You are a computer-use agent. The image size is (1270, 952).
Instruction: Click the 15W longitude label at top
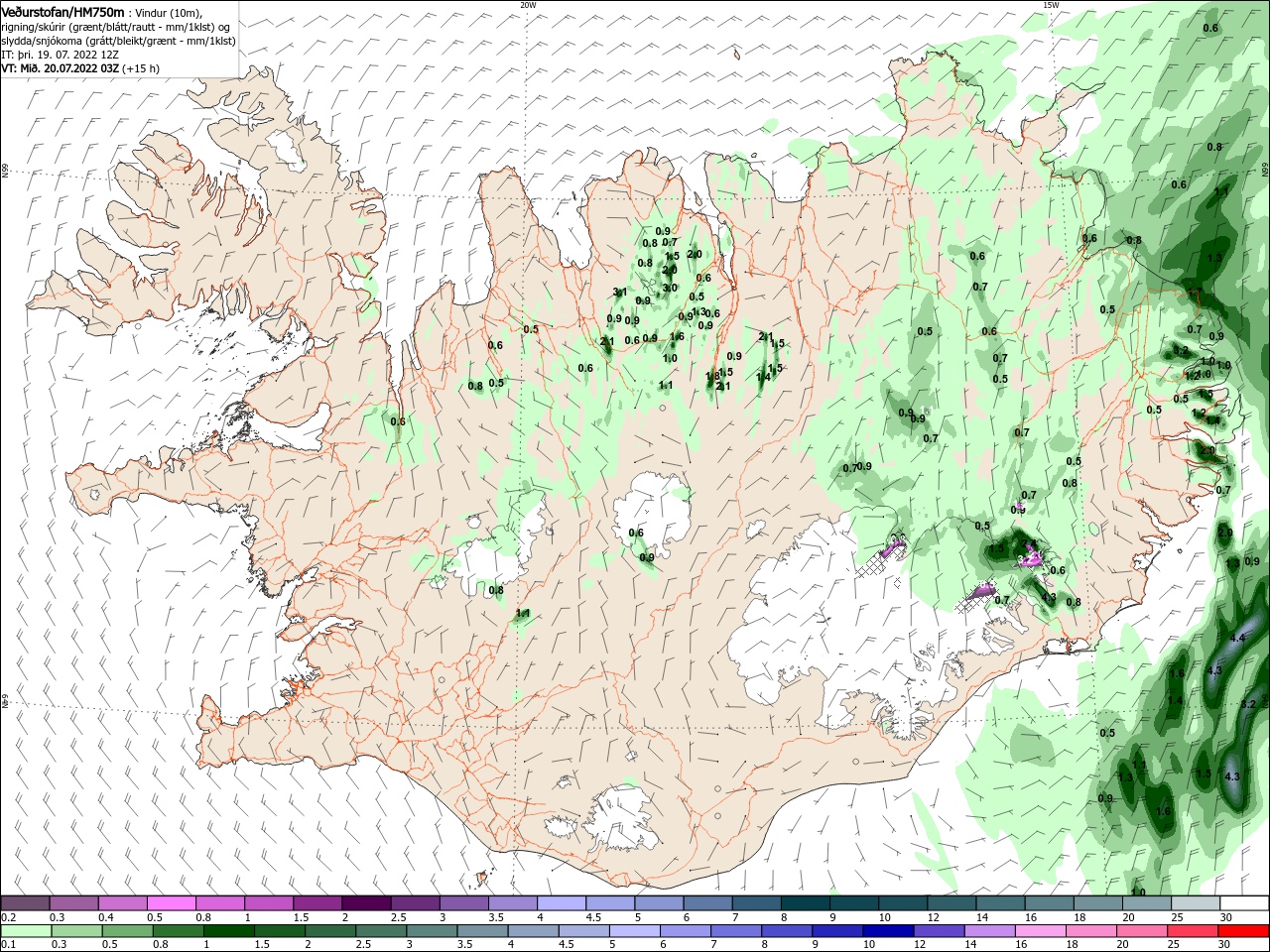coord(1050,4)
